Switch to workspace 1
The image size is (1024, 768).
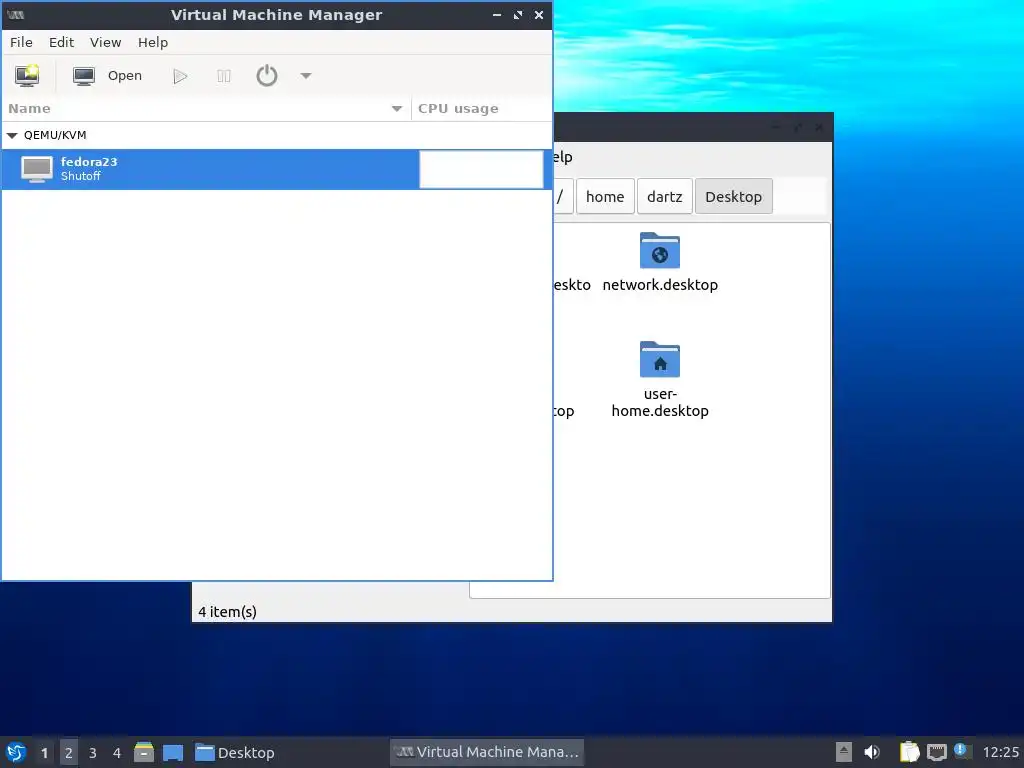44,753
